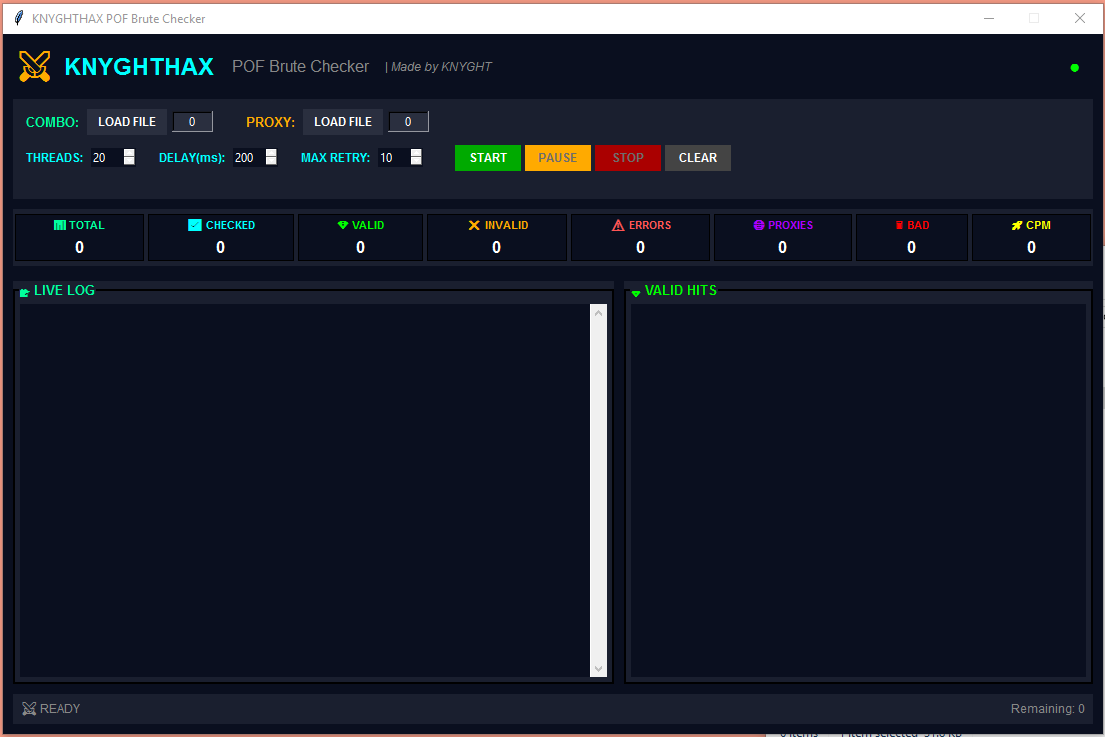Viewport: 1105px width, 737px height.
Task: Click the orange PAUSE button
Action: 558,158
